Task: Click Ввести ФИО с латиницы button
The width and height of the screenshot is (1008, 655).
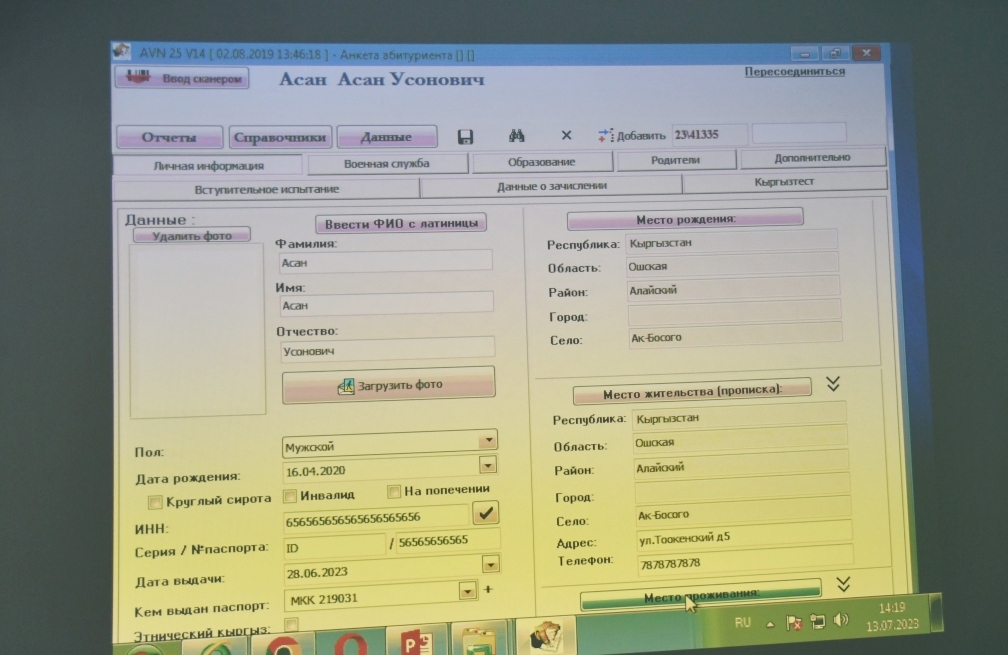Action: point(401,224)
